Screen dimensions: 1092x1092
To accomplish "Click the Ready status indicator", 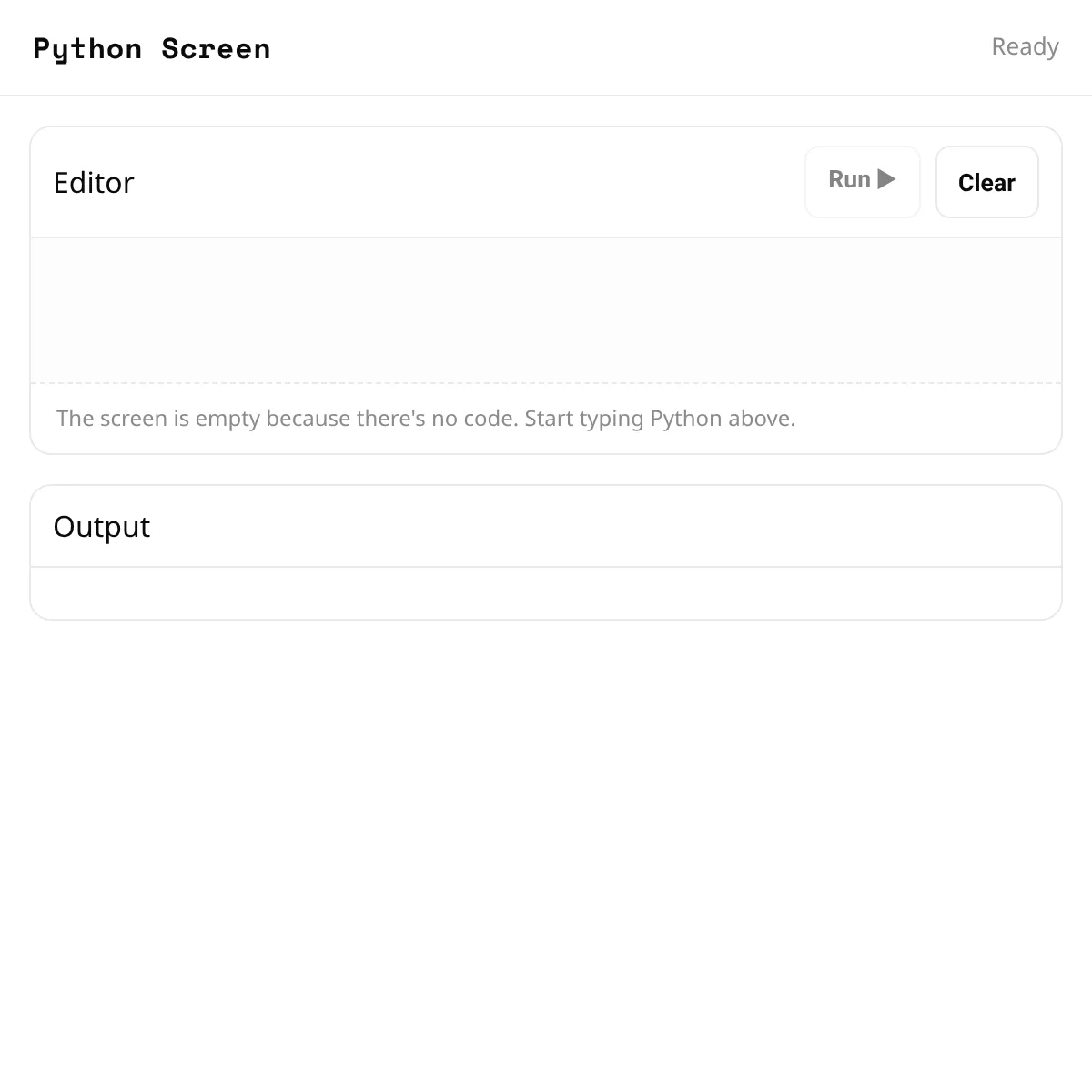I will [x=1025, y=46].
